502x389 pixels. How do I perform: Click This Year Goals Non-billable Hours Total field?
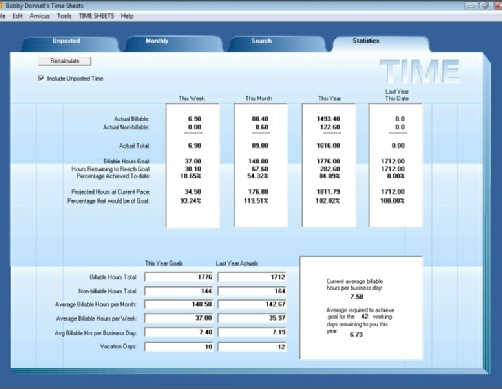pyautogui.click(x=179, y=291)
